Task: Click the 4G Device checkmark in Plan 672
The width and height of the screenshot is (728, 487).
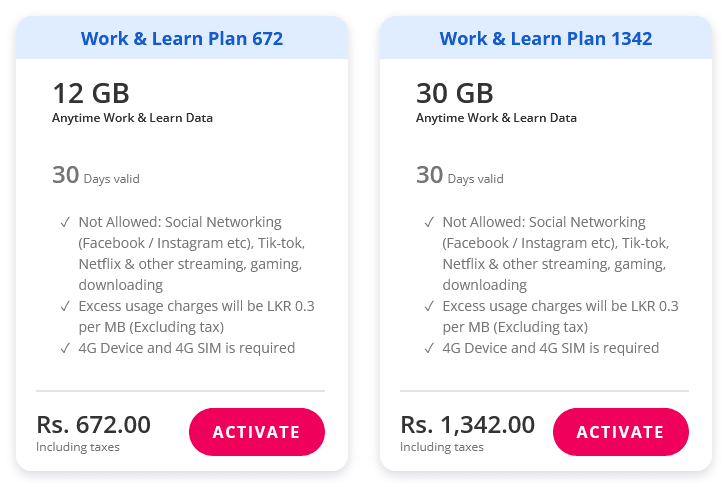Action: [x=65, y=348]
